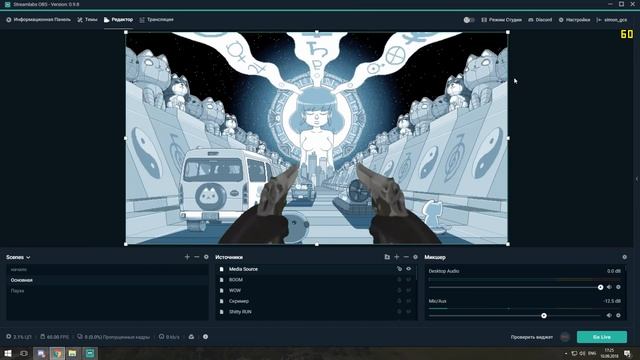The width and height of the screenshot is (640, 360).
Task: Click the system tray volume icon
Action: point(582,353)
